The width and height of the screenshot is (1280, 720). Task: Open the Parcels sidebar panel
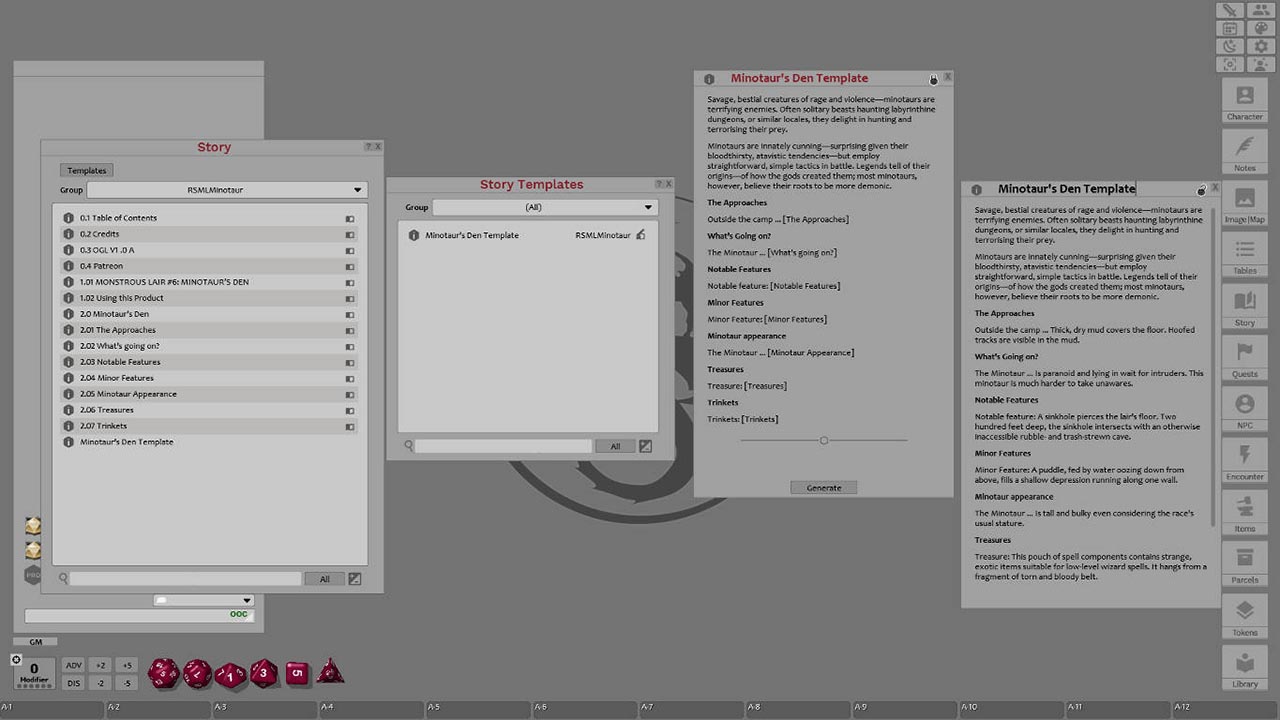click(1244, 565)
